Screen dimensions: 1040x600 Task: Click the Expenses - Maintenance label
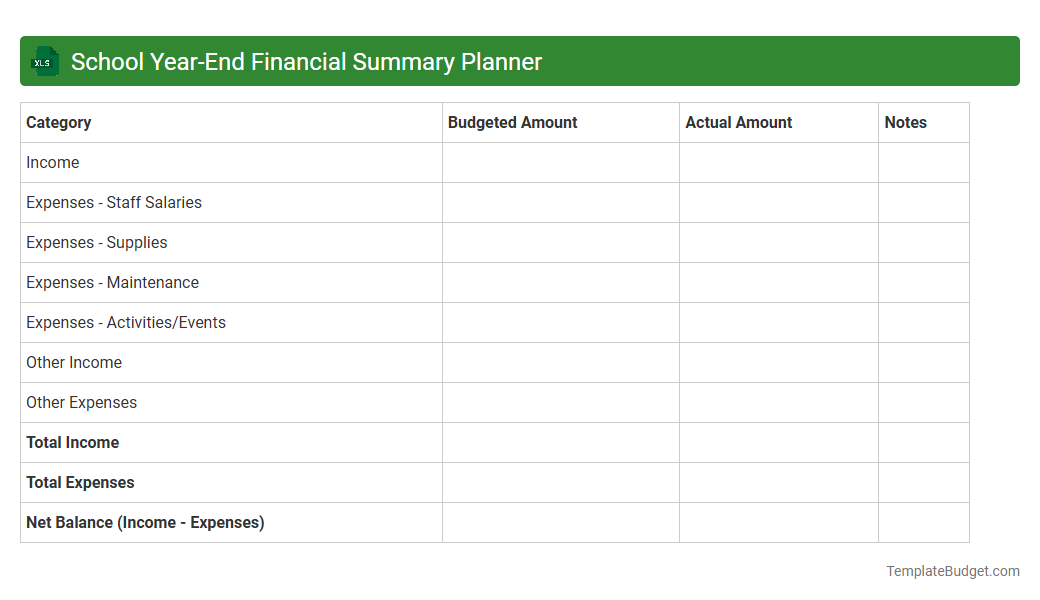(x=112, y=282)
